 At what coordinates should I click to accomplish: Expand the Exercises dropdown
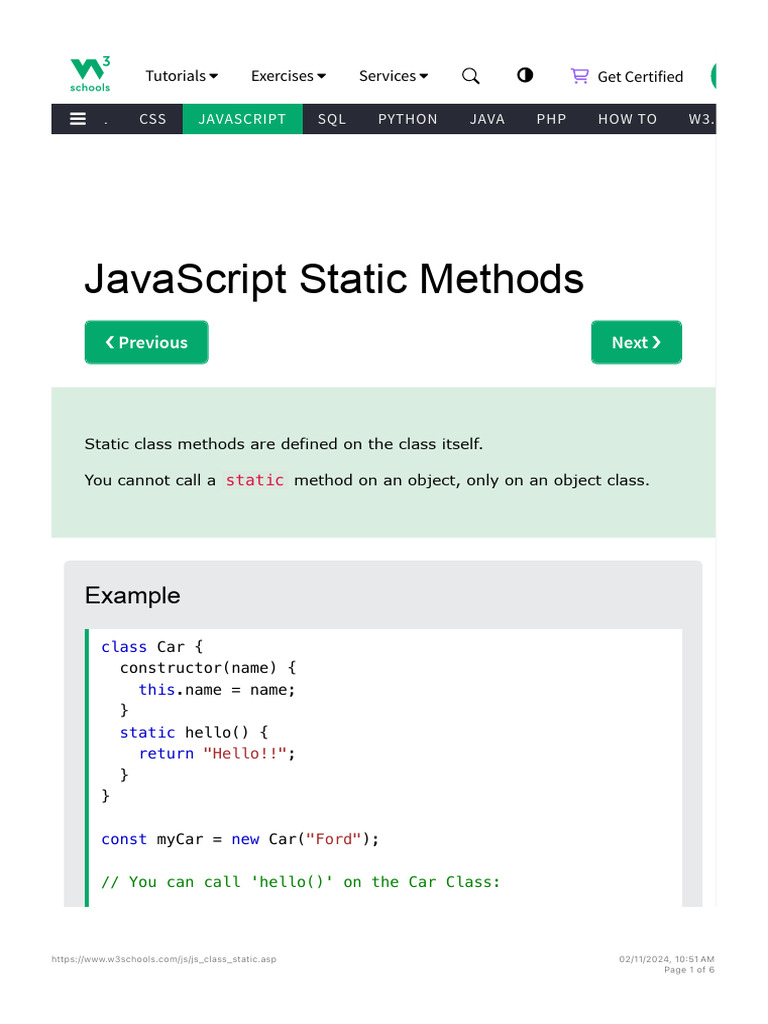(288, 76)
